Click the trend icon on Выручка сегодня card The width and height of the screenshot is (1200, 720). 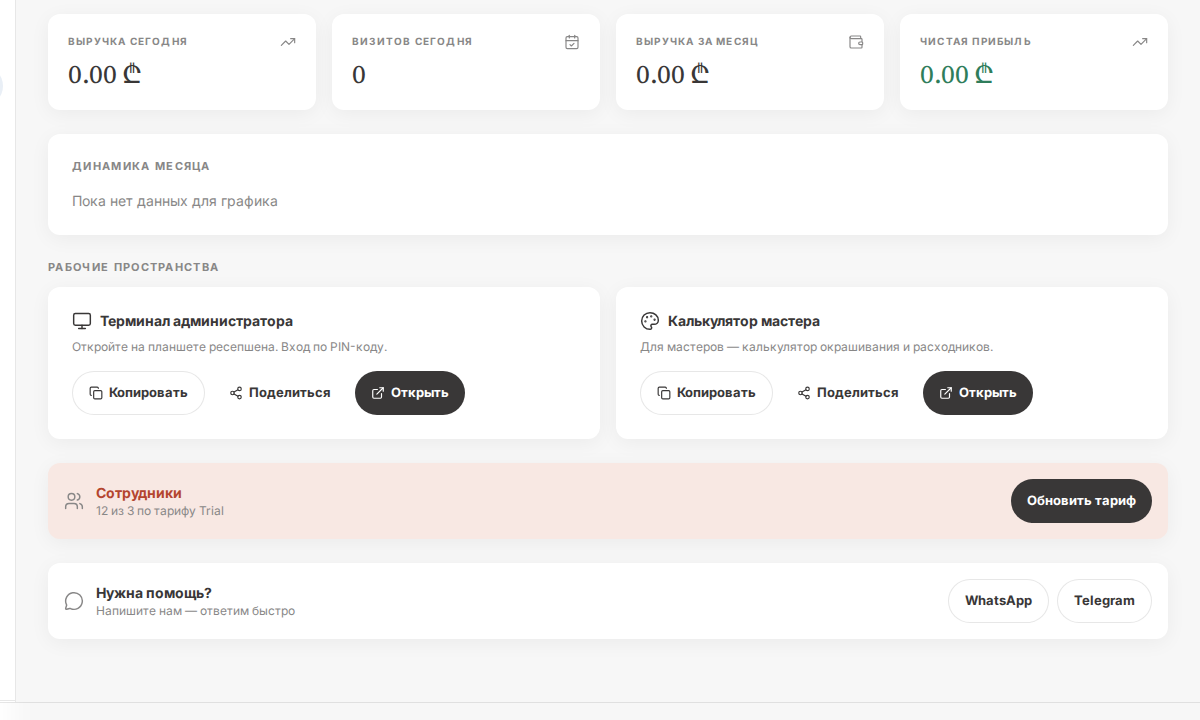pyautogui.click(x=288, y=42)
